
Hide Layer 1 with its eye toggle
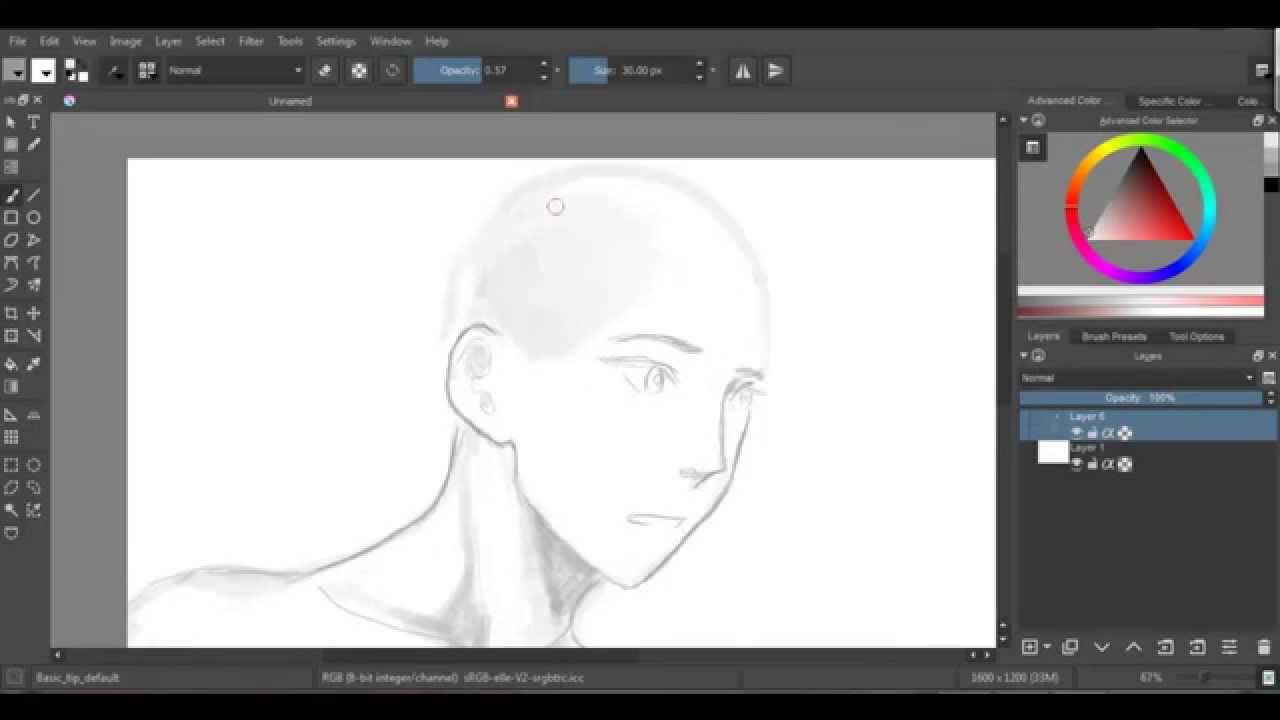click(x=1076, y=463)
